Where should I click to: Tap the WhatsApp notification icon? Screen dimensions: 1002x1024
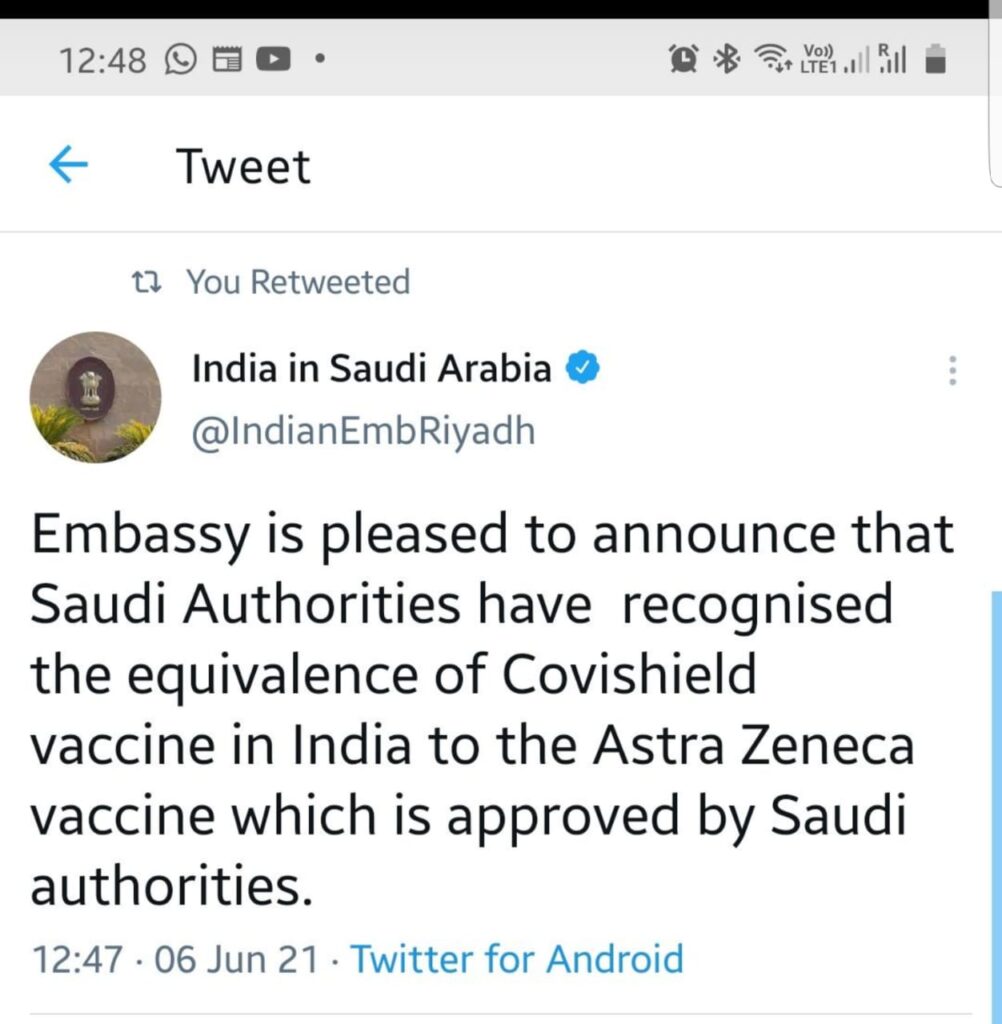tap(181, 61)
